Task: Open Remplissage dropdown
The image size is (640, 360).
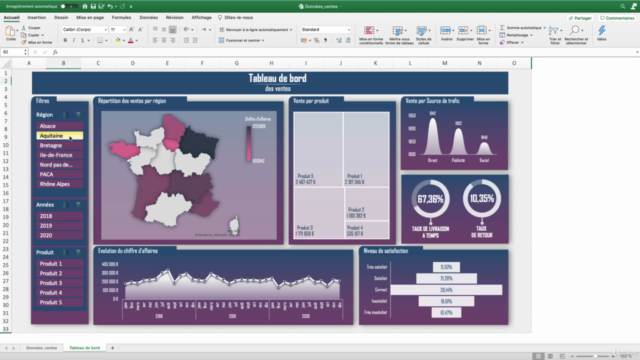Action: [x=516, y=35]
